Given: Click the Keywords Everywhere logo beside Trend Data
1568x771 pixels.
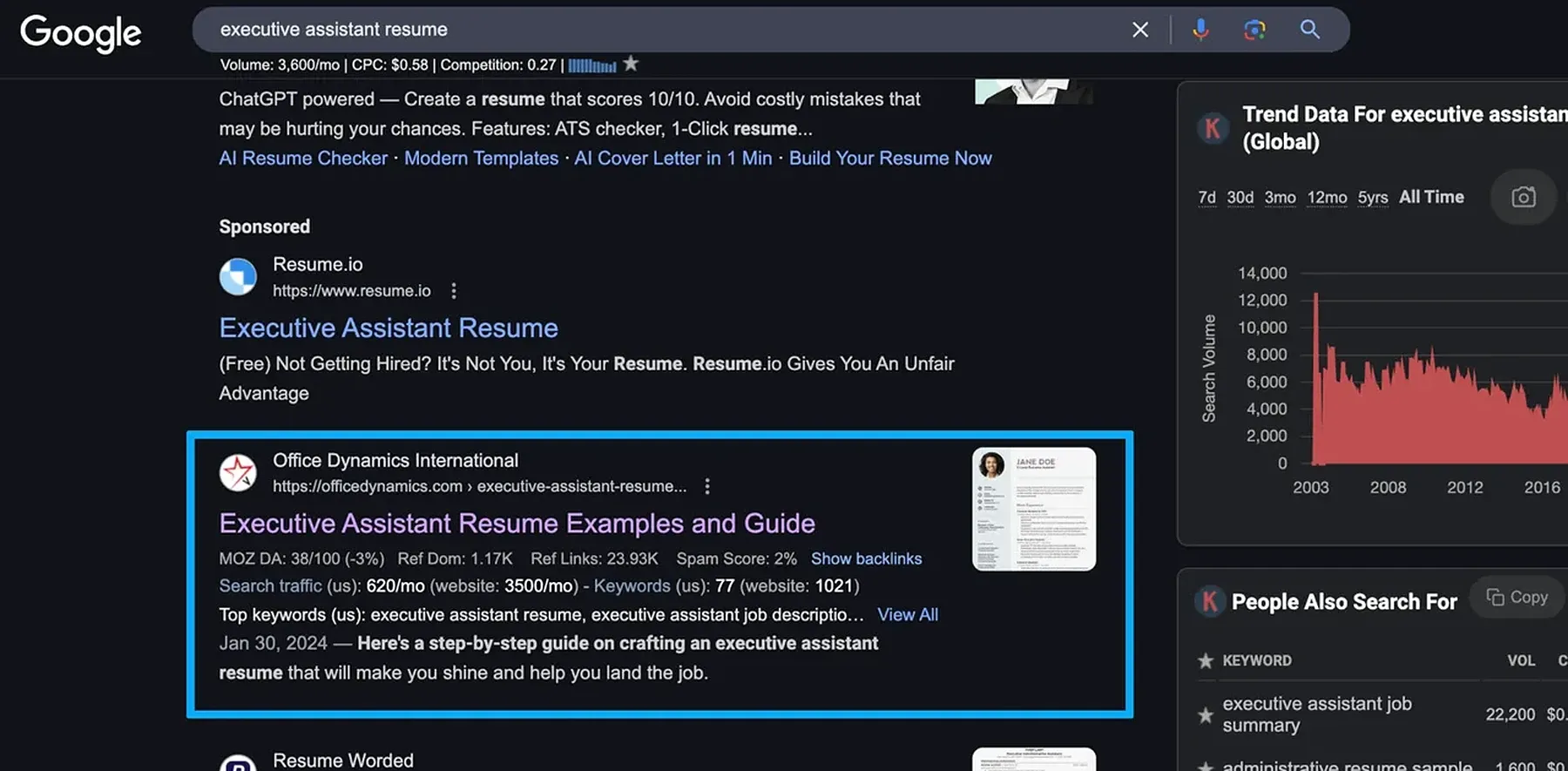Looking at the screenshot, I should [1212, 128].
